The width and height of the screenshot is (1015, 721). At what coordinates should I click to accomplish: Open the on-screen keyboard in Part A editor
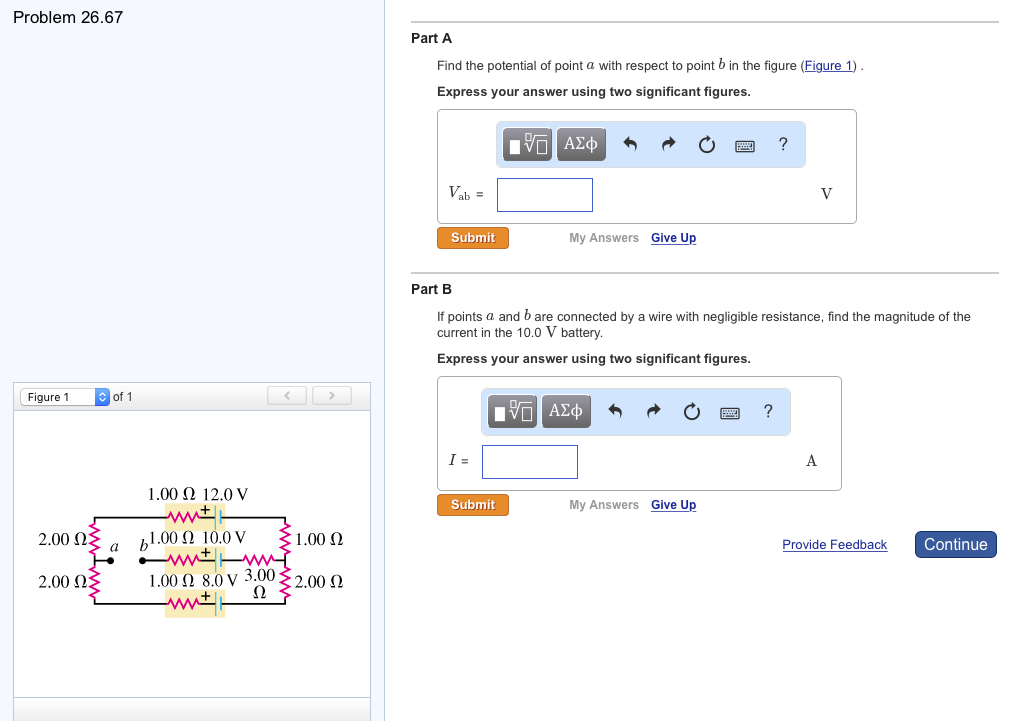coord(744,144)
